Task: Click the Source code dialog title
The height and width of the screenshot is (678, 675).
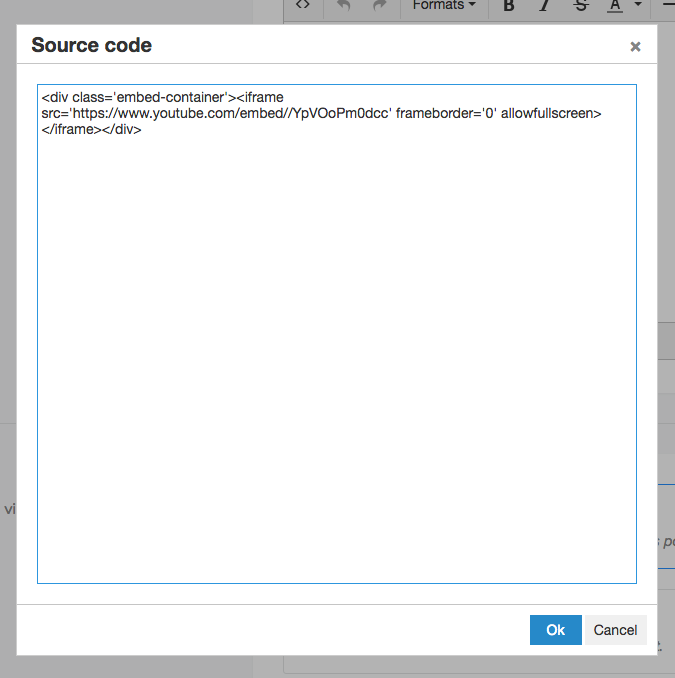Action: coord(92,45)
